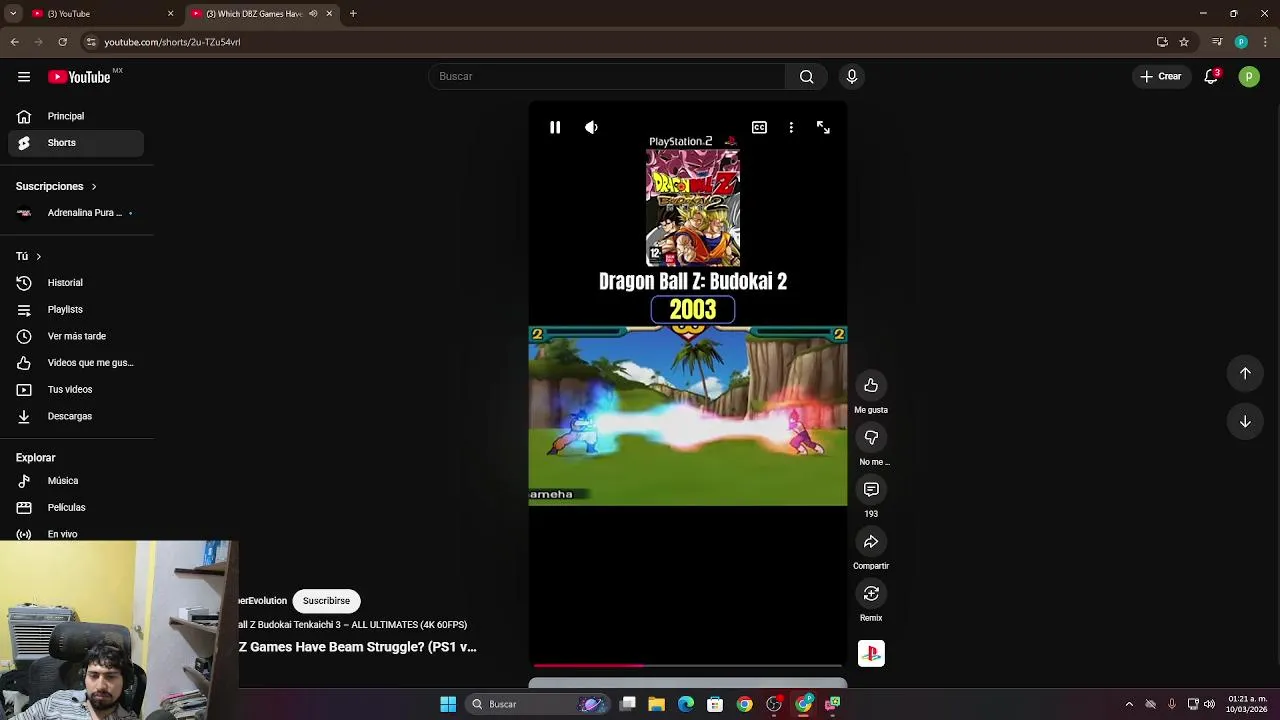The image size is (1280, 720).
Task: Expand the Suscripciones section
Action: click(56, 186)
